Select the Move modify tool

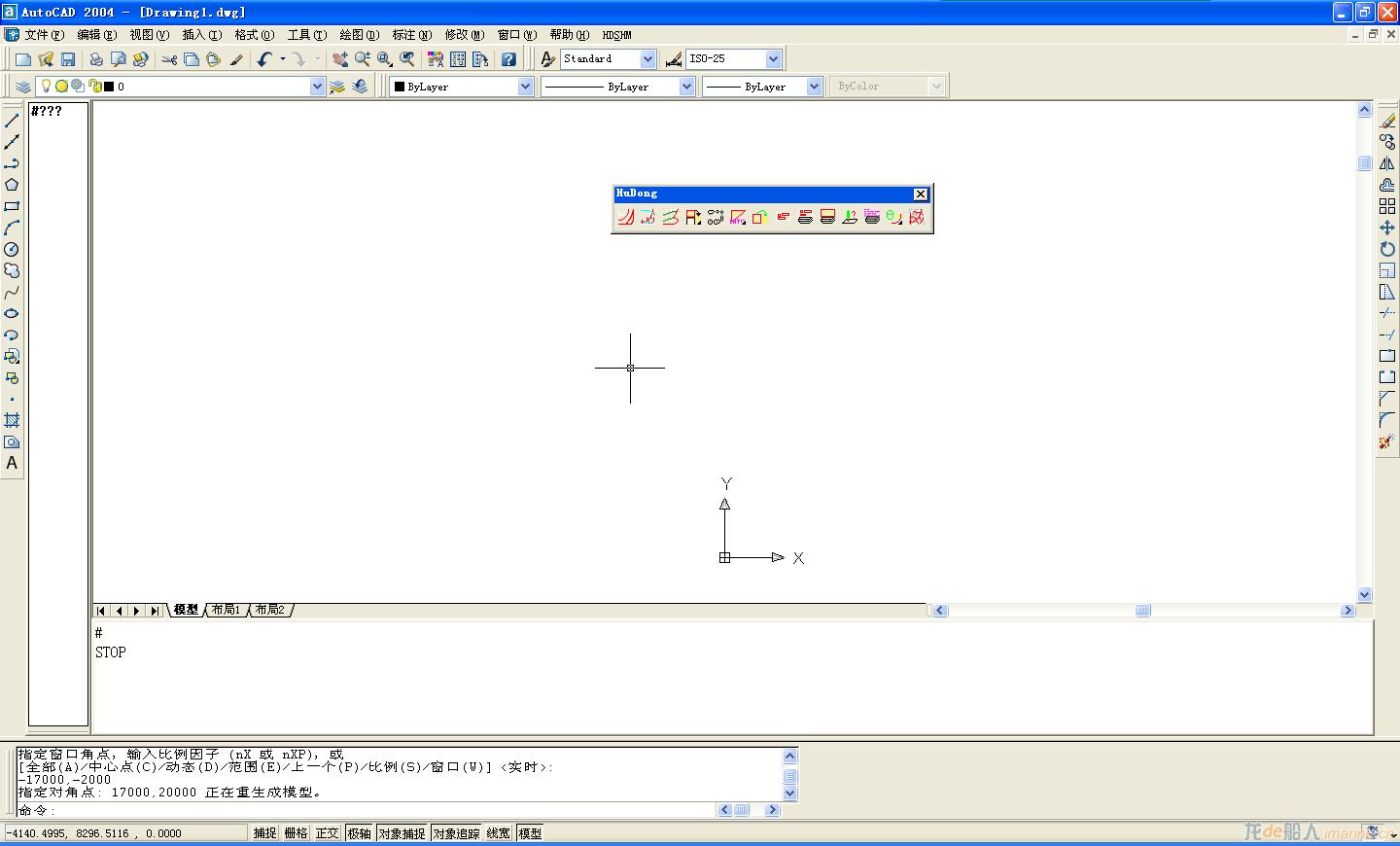(1387, 228)
